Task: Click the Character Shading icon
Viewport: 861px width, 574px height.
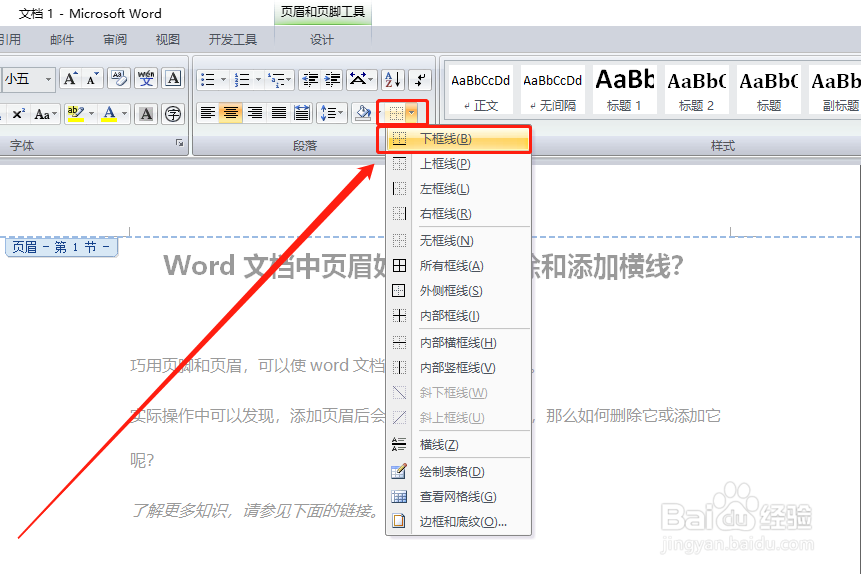Action: [146, 114]
